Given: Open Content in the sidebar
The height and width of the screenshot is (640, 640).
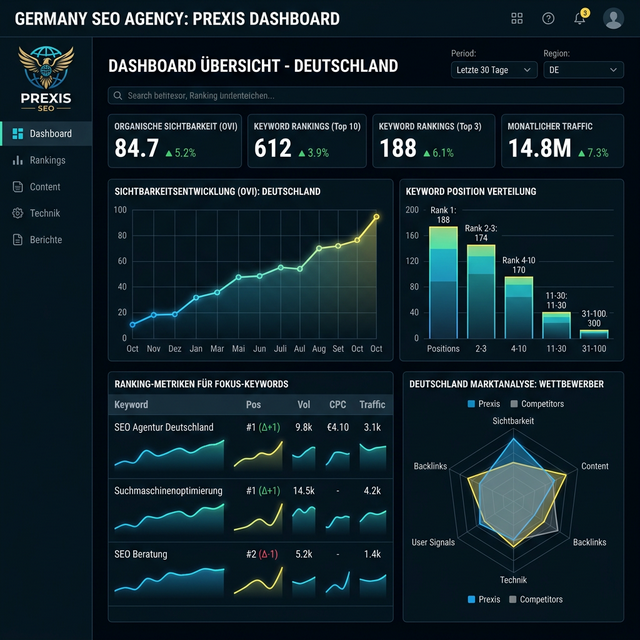Looking at the screenshot, I should tap(46, 187).
